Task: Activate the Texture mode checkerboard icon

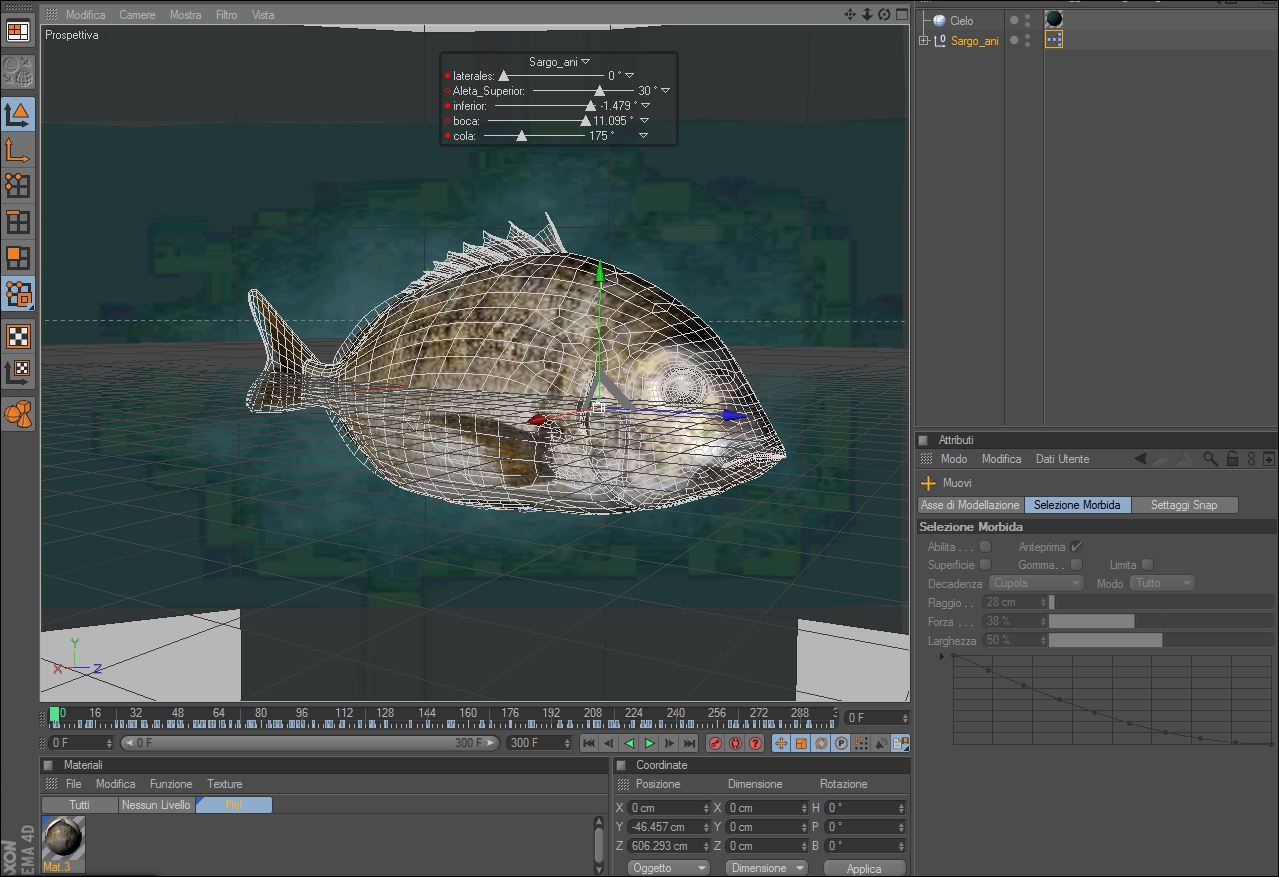Action: (18, 336)
